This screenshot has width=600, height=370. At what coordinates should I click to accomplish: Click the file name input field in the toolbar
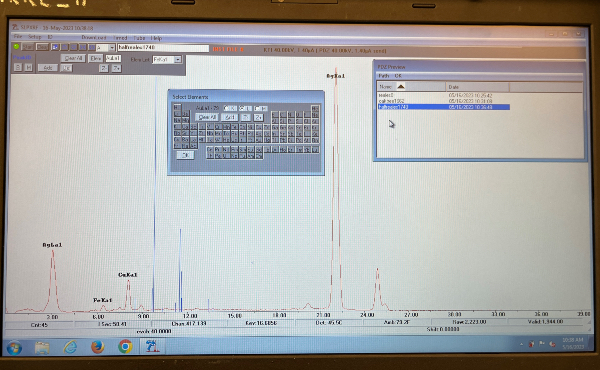pos(163,47)
